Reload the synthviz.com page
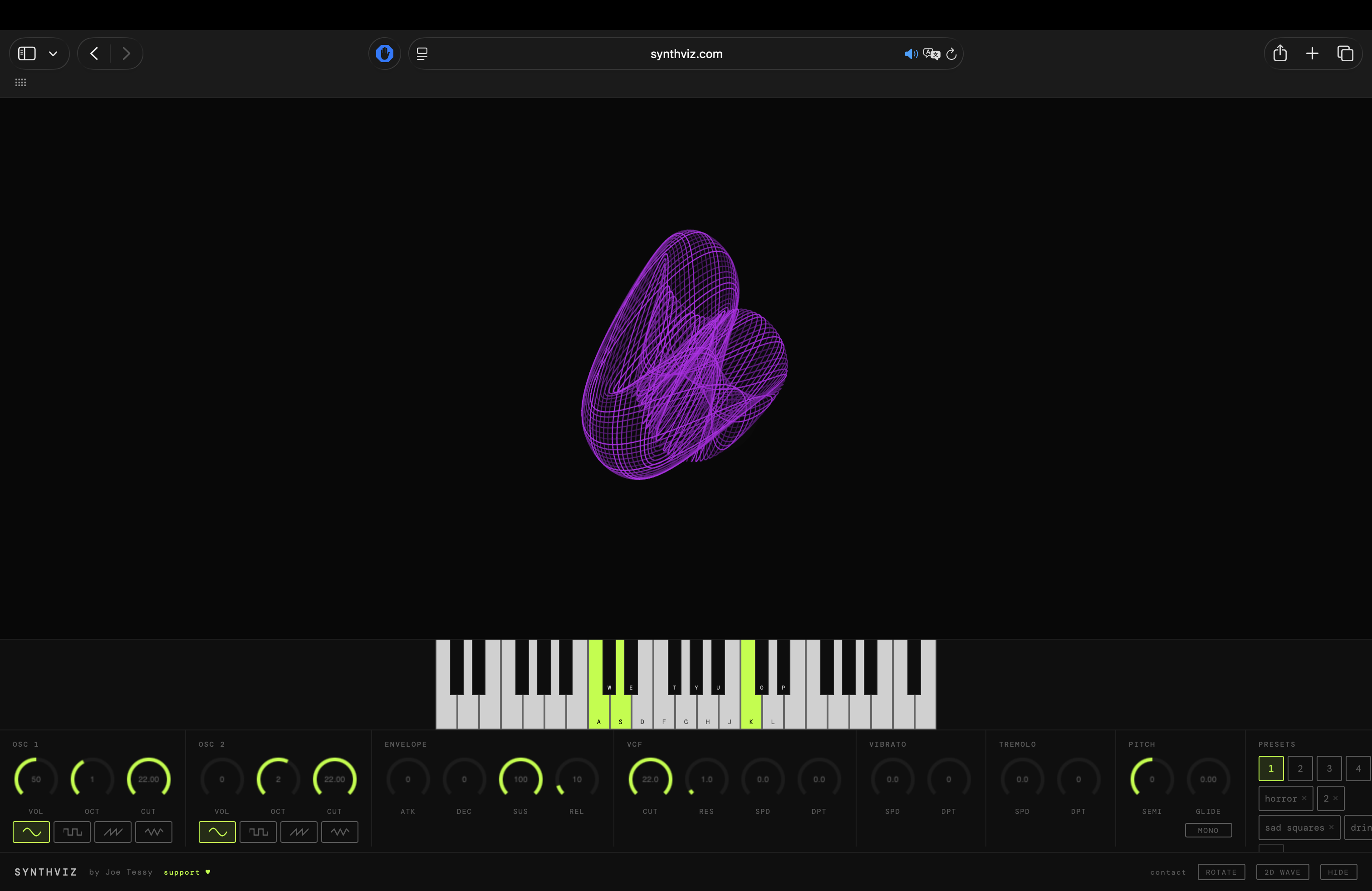 click(952, 54)
